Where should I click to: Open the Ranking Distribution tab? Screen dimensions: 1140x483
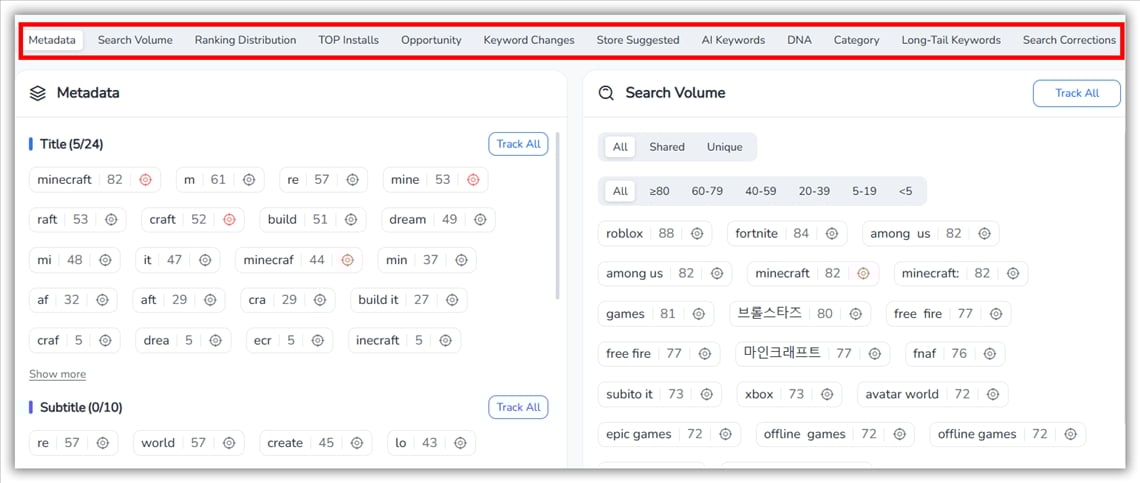point(246,40)
